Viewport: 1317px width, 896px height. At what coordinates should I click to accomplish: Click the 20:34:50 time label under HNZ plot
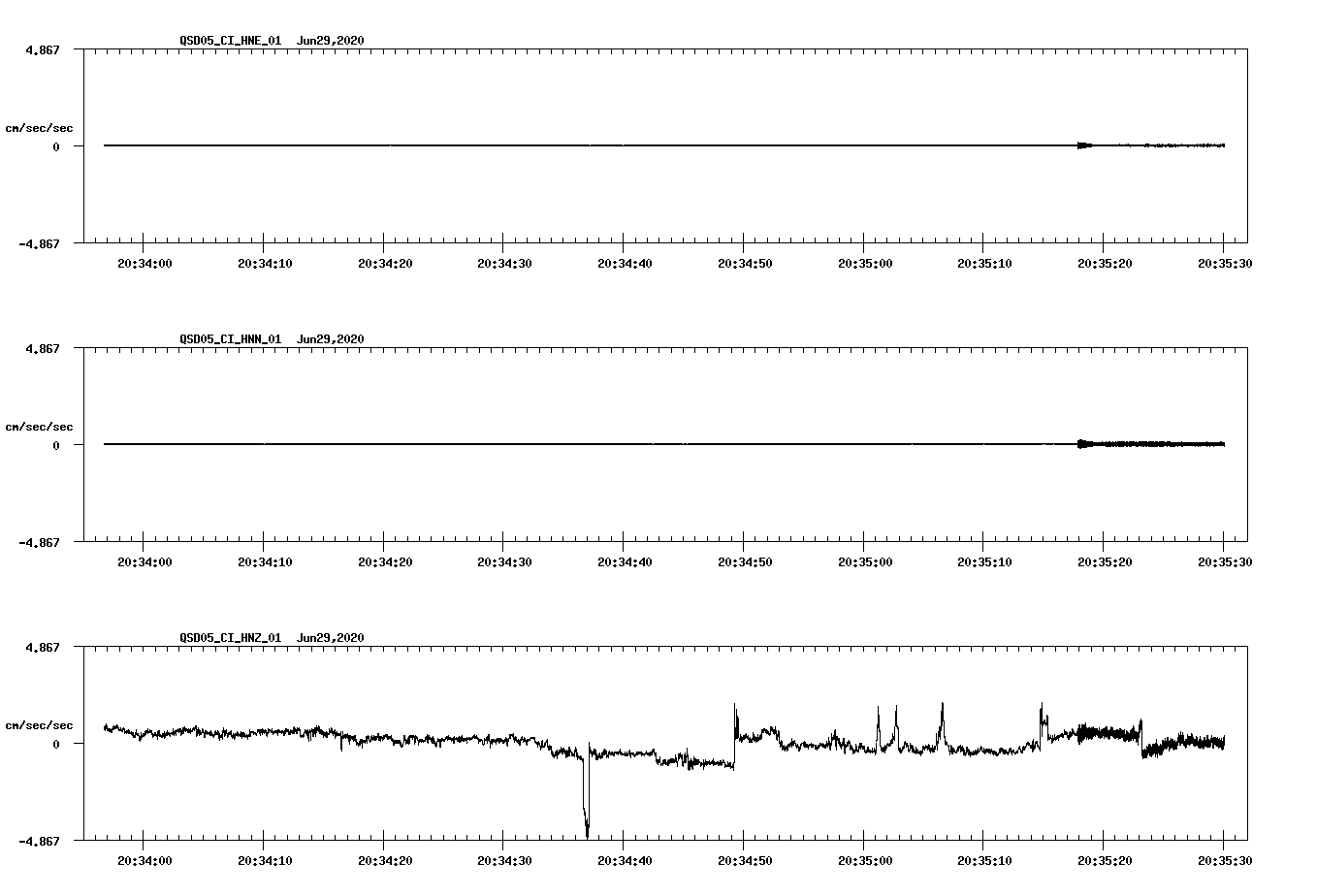744,860
